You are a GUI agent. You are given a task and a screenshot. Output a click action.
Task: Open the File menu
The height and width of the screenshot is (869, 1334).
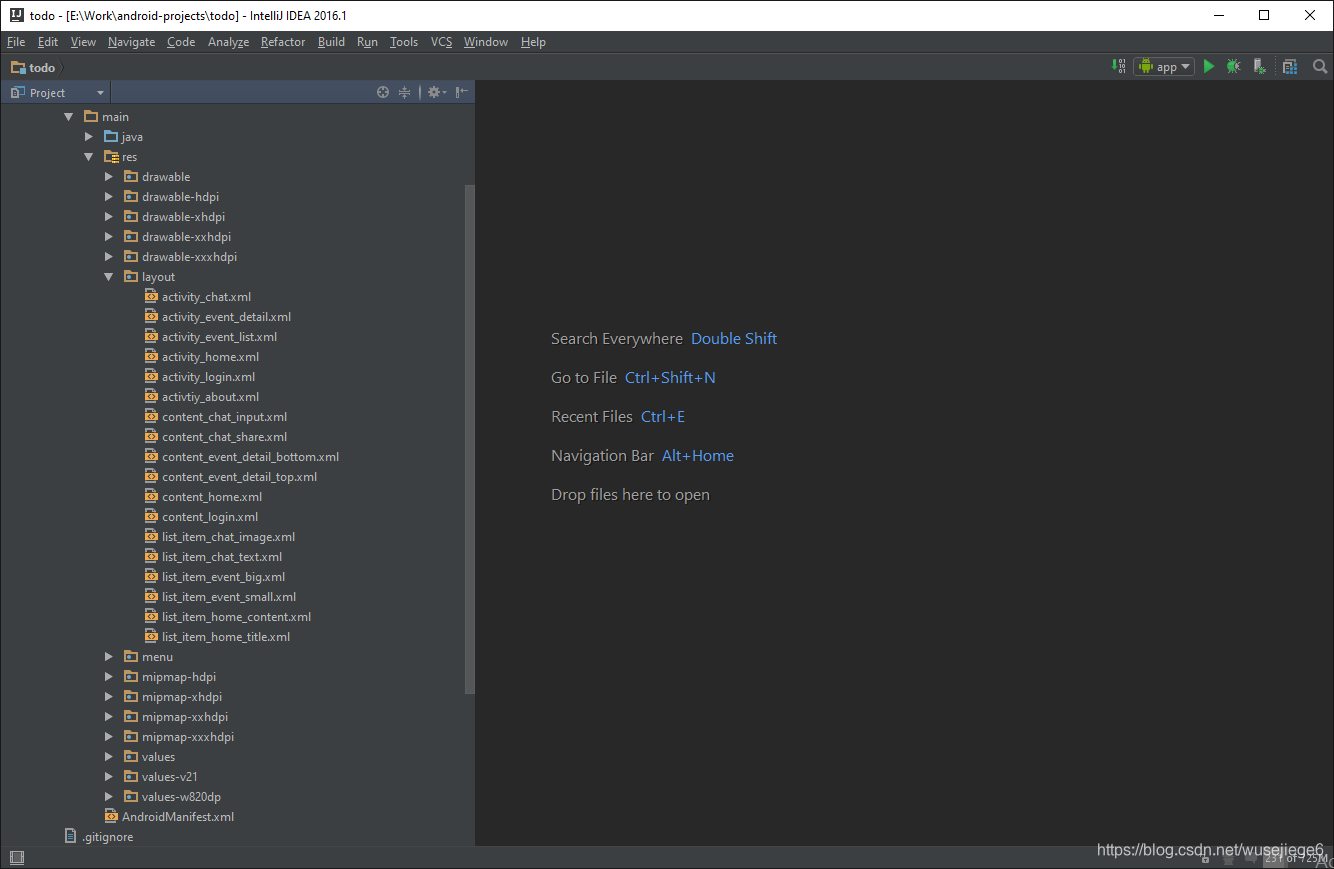16,42
